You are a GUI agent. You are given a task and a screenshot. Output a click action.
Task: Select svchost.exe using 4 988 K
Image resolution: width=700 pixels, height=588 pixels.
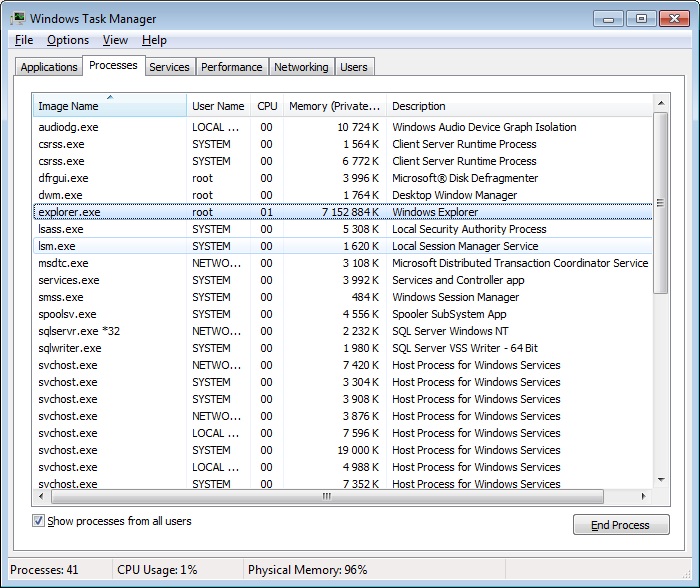click(342, 467)
